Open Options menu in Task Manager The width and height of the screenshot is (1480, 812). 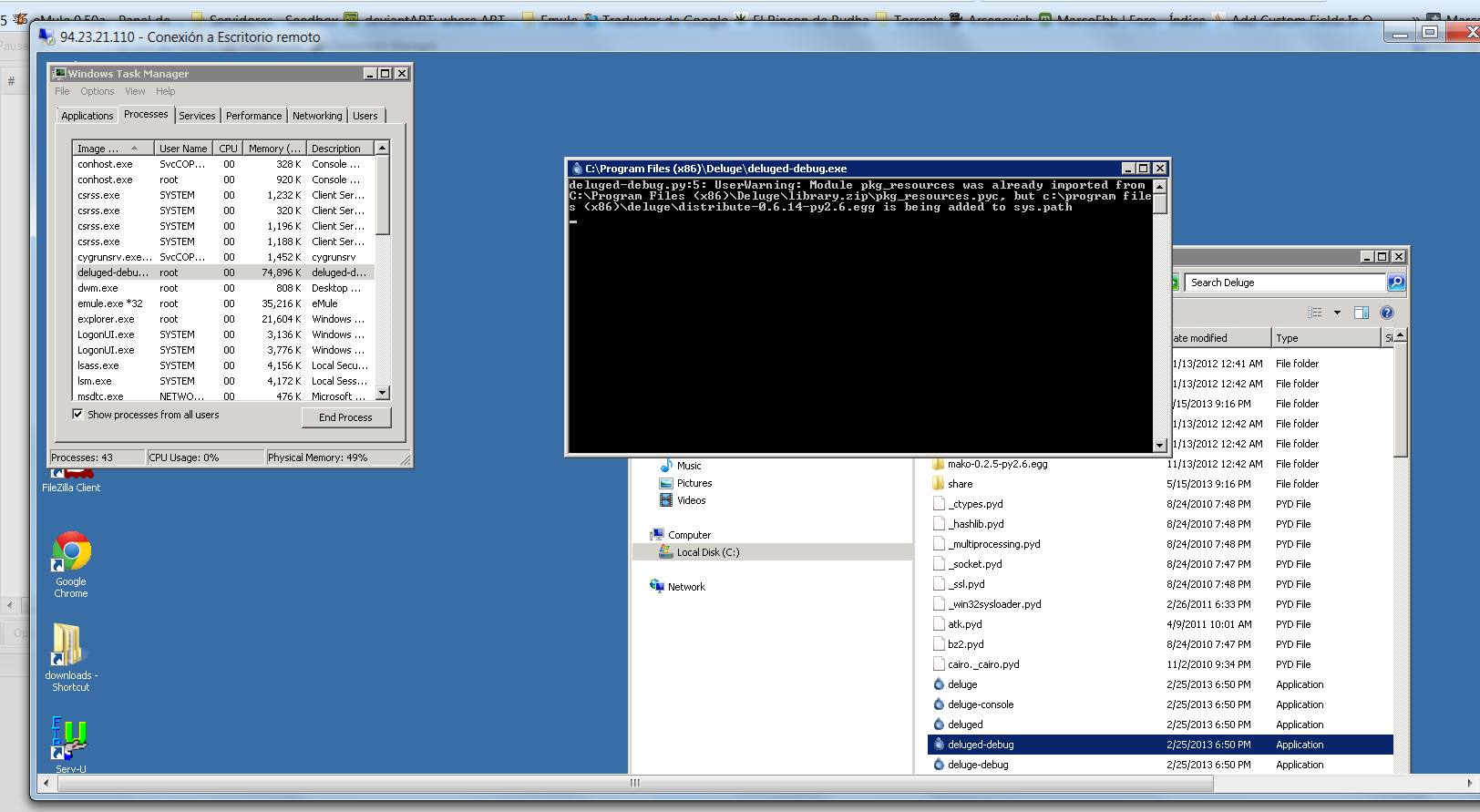pyautogui.click(x=97, y=91)
